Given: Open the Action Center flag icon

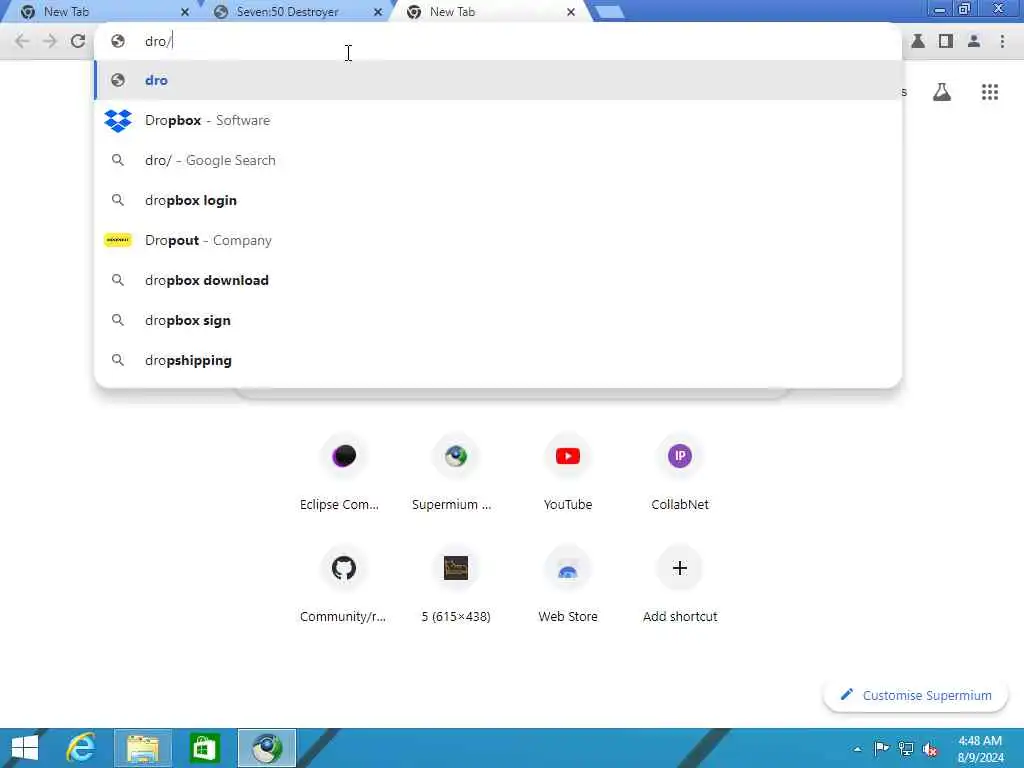Looking at the screenshot, I should (x=882, y=748).
